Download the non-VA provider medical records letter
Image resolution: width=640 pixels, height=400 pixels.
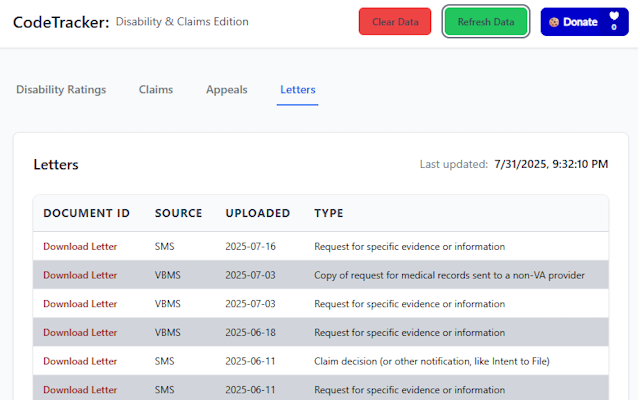(x=80, y=275)
